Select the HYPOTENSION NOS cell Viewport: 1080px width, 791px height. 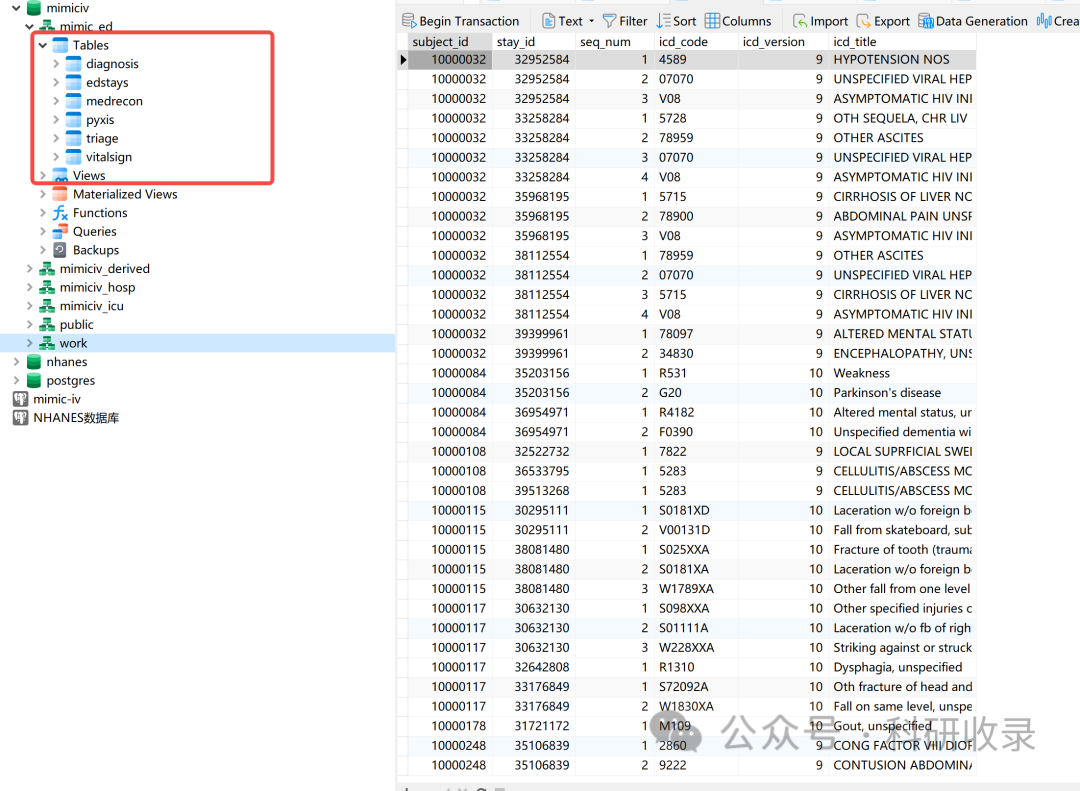click(x=902, y=59)
